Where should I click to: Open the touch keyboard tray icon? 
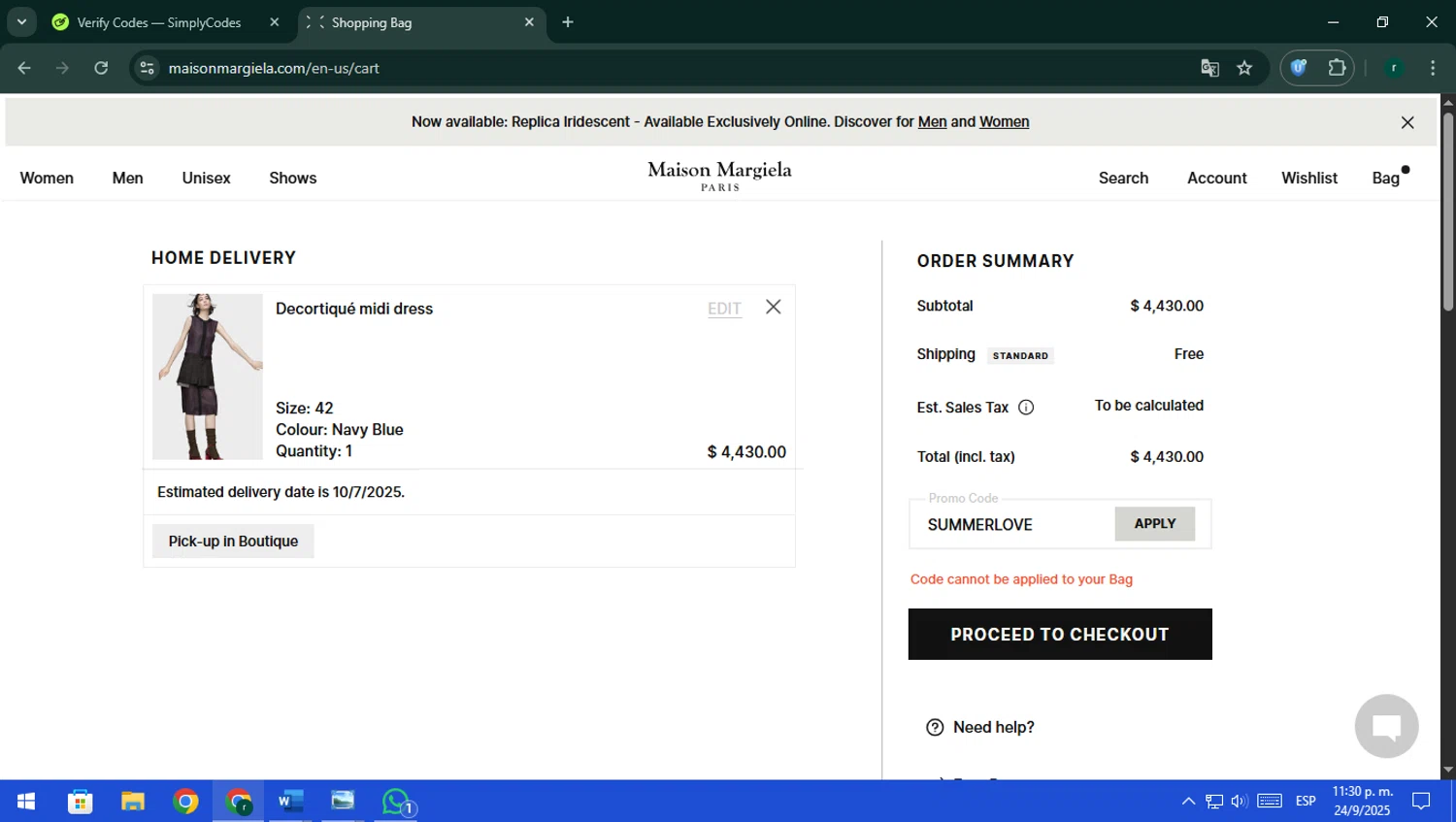coord(1270,802)
